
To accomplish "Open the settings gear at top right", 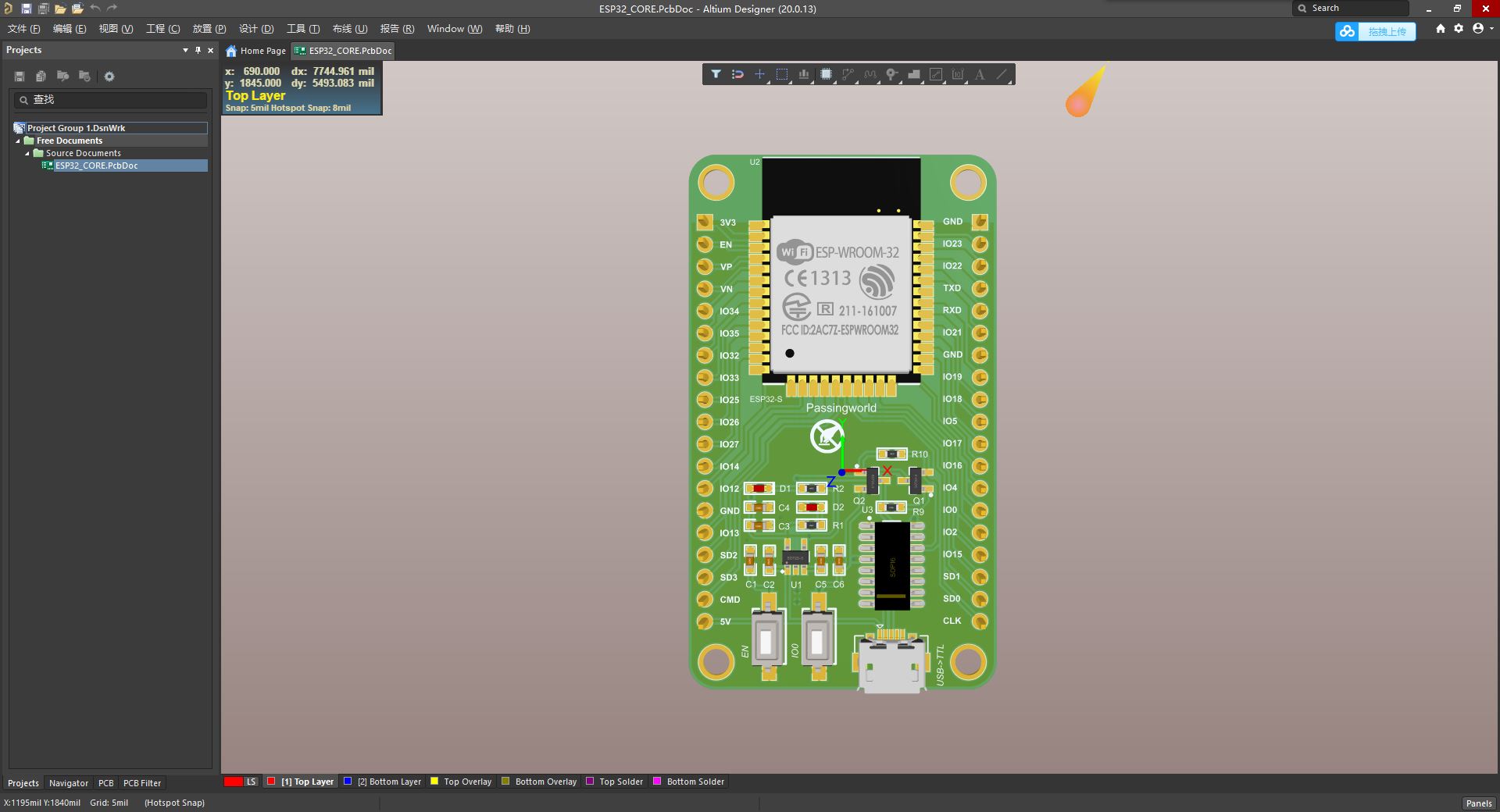I will click(x=1459, y=28).
